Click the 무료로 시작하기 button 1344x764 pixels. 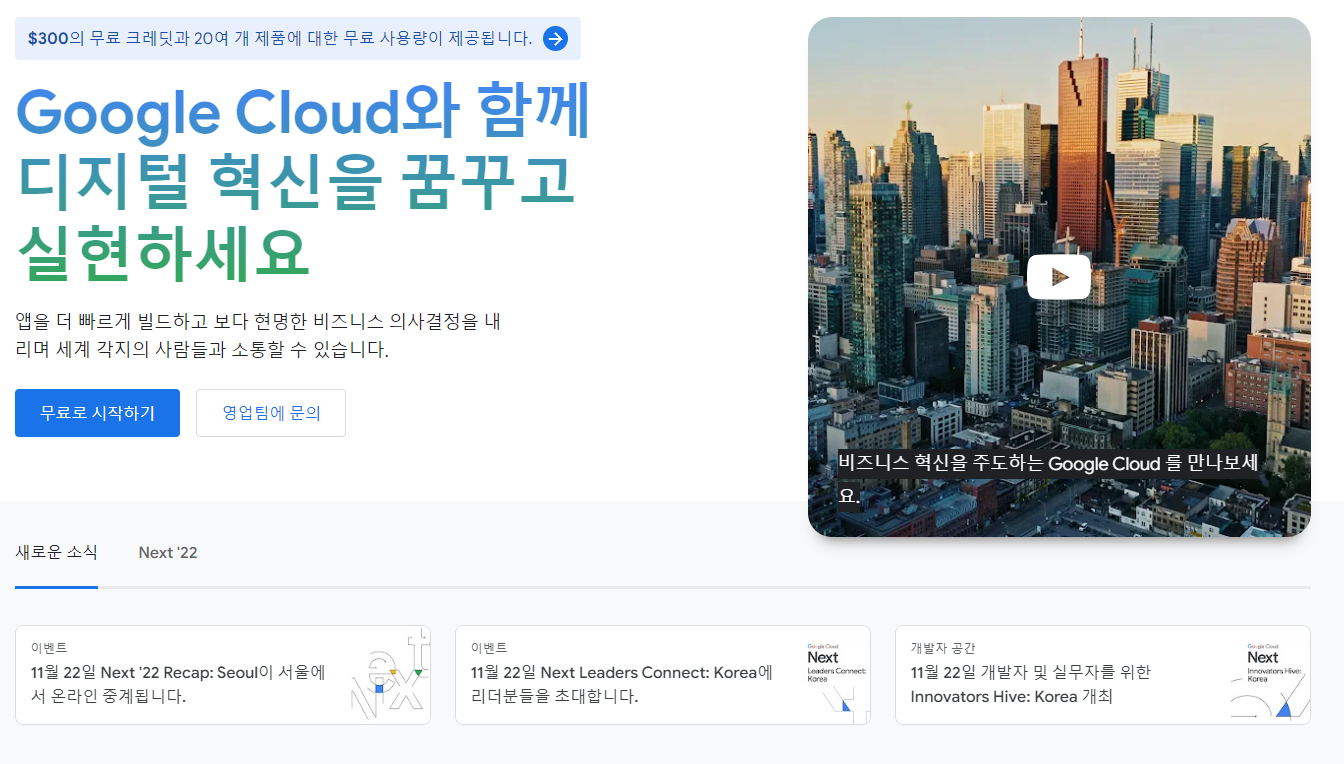pyautogui.click(x=97, y=413)
